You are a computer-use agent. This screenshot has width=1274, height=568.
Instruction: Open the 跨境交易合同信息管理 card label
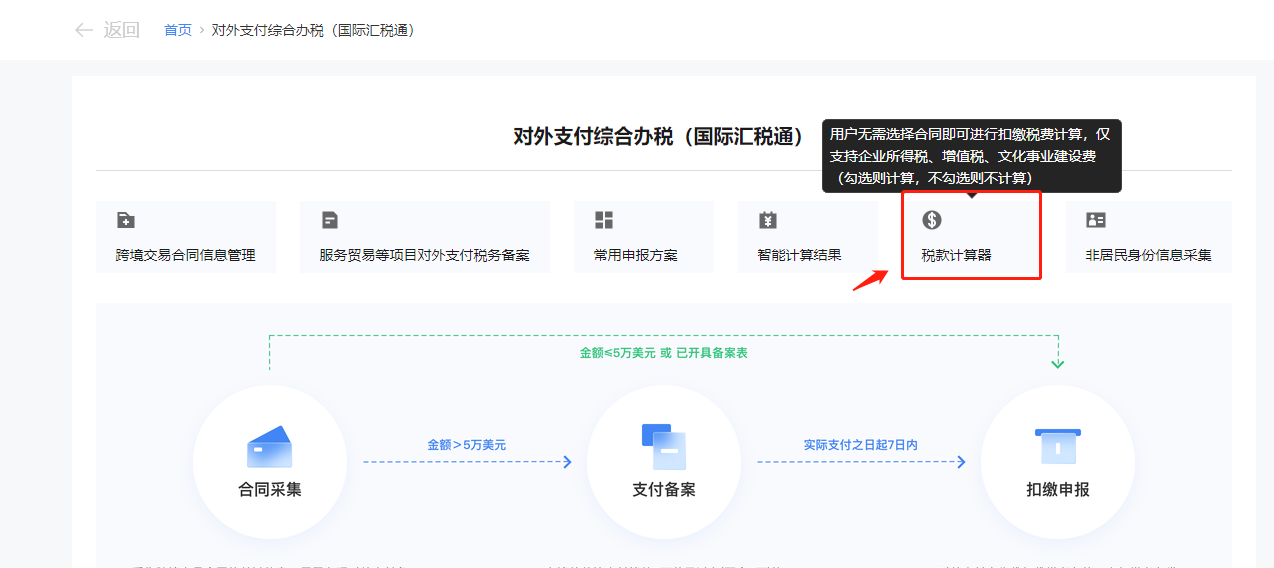point(185,255)
